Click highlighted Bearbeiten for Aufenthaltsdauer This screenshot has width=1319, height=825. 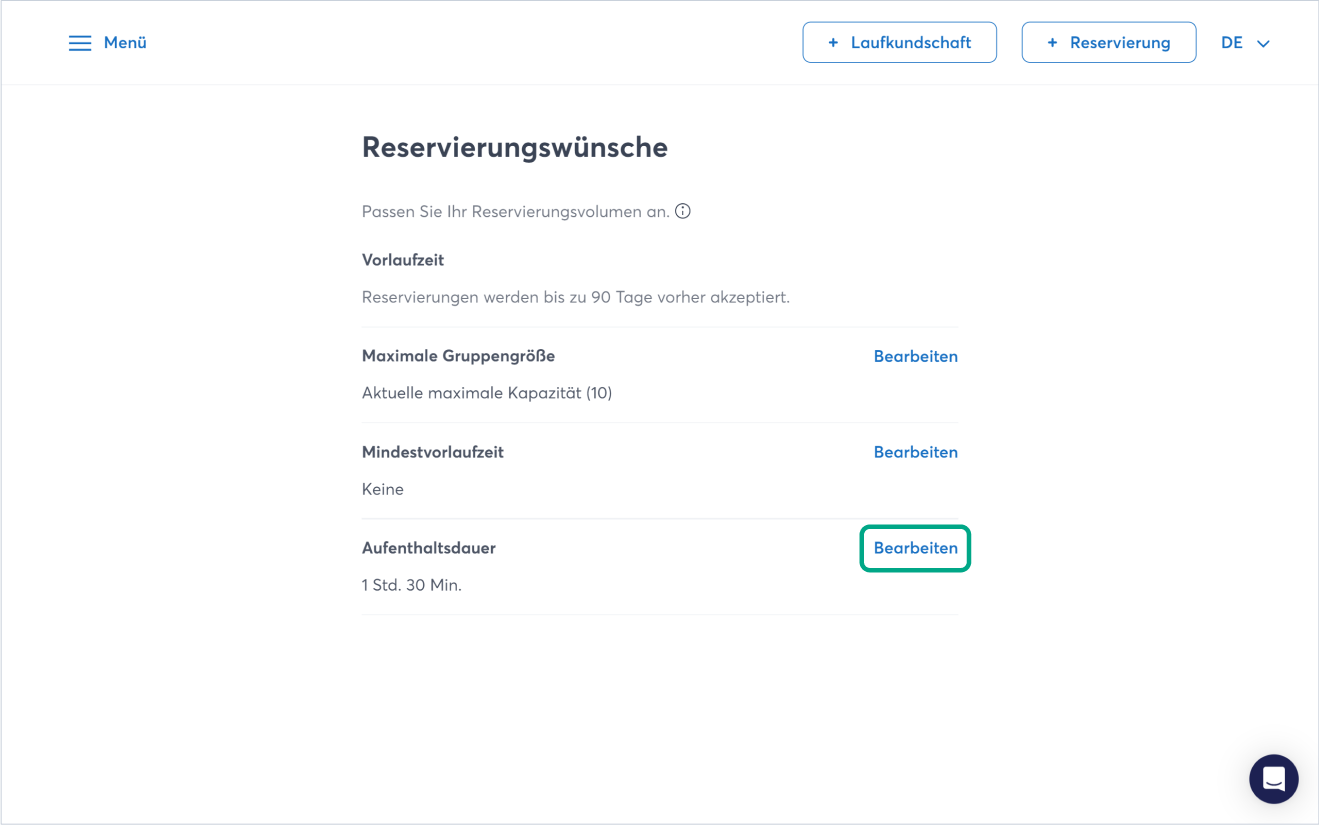pos(915,548)
